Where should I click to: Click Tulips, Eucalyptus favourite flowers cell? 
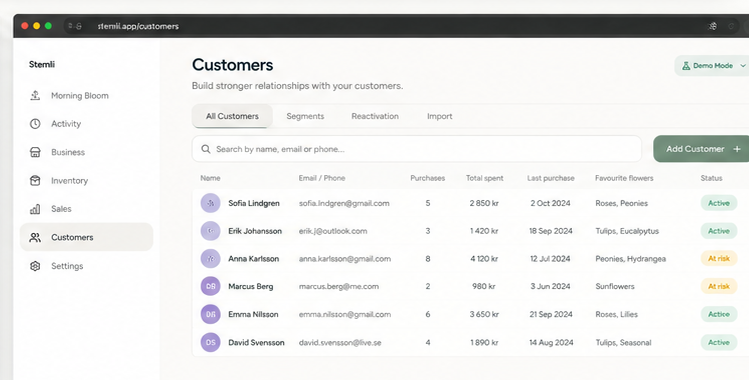[627, 231]
